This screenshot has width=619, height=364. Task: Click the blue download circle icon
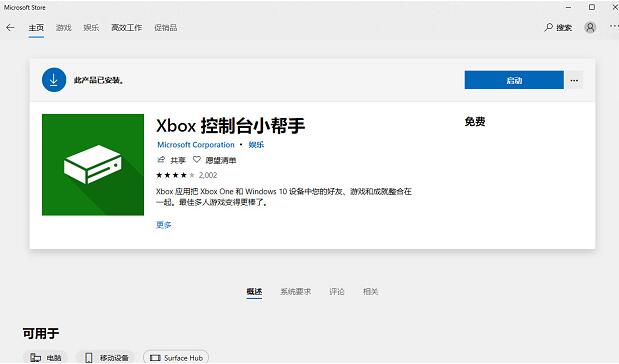[54, 80]
